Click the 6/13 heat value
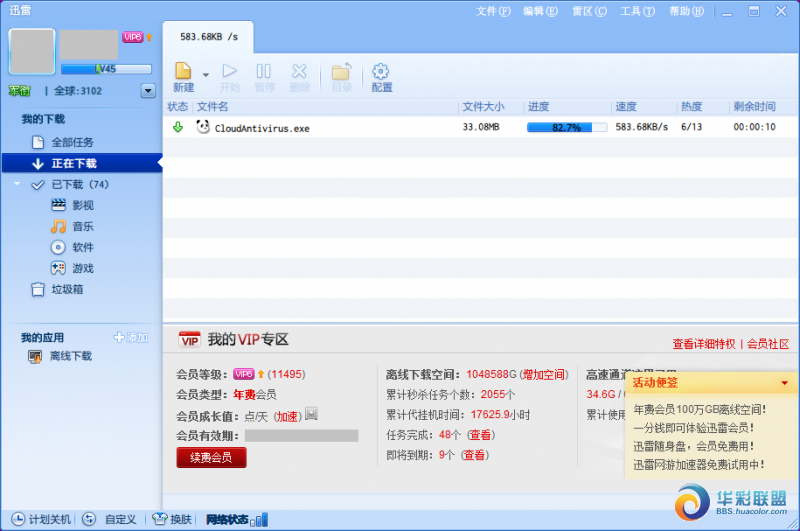The width and height of the screenshot is (800, 531). [691, 127]
